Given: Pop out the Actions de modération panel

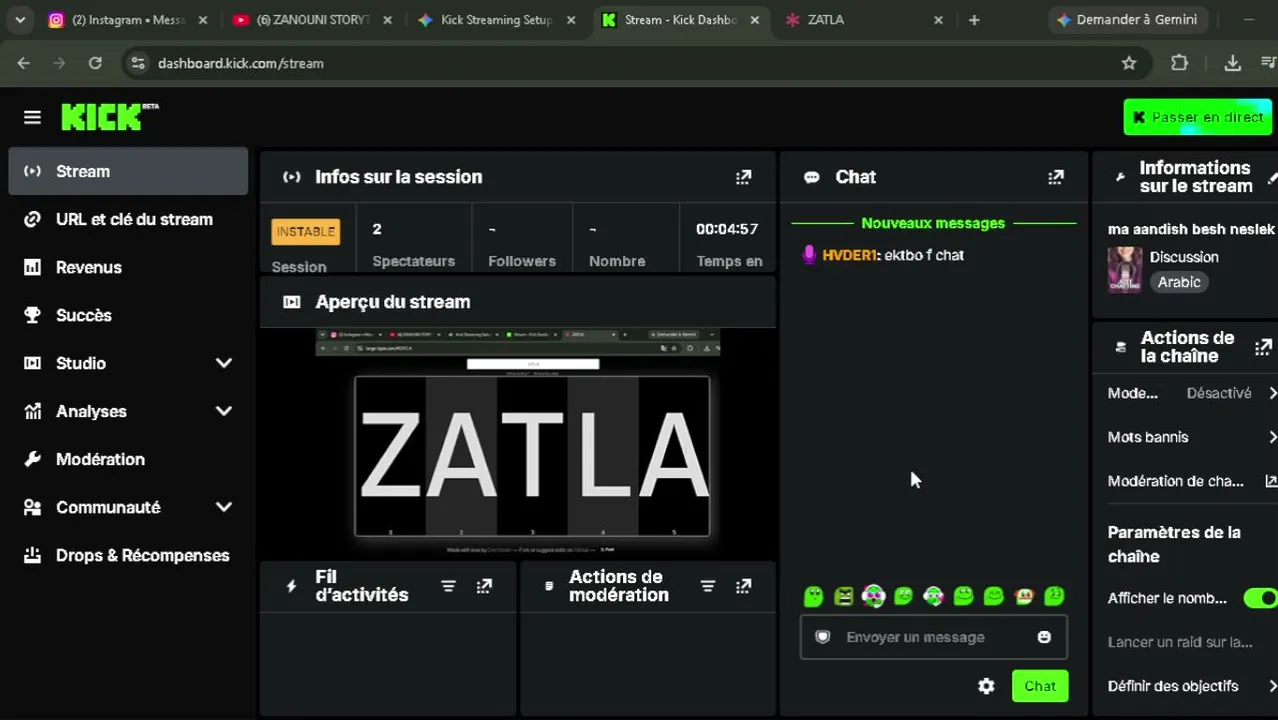Looking at the screenshot, I should (x=743, y=586).
